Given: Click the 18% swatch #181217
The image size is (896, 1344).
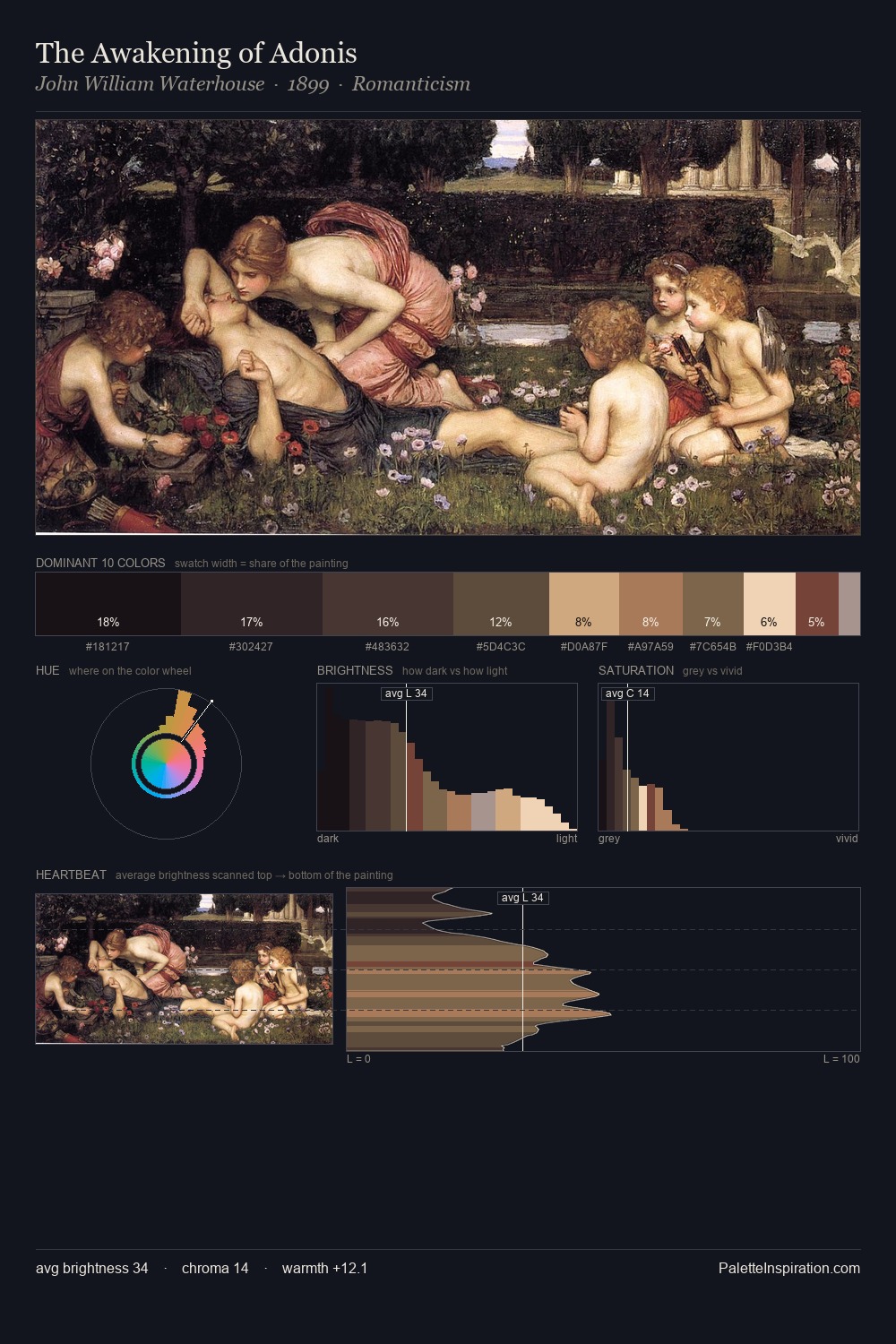Looking at the screenshot, I should click(108, 604).
